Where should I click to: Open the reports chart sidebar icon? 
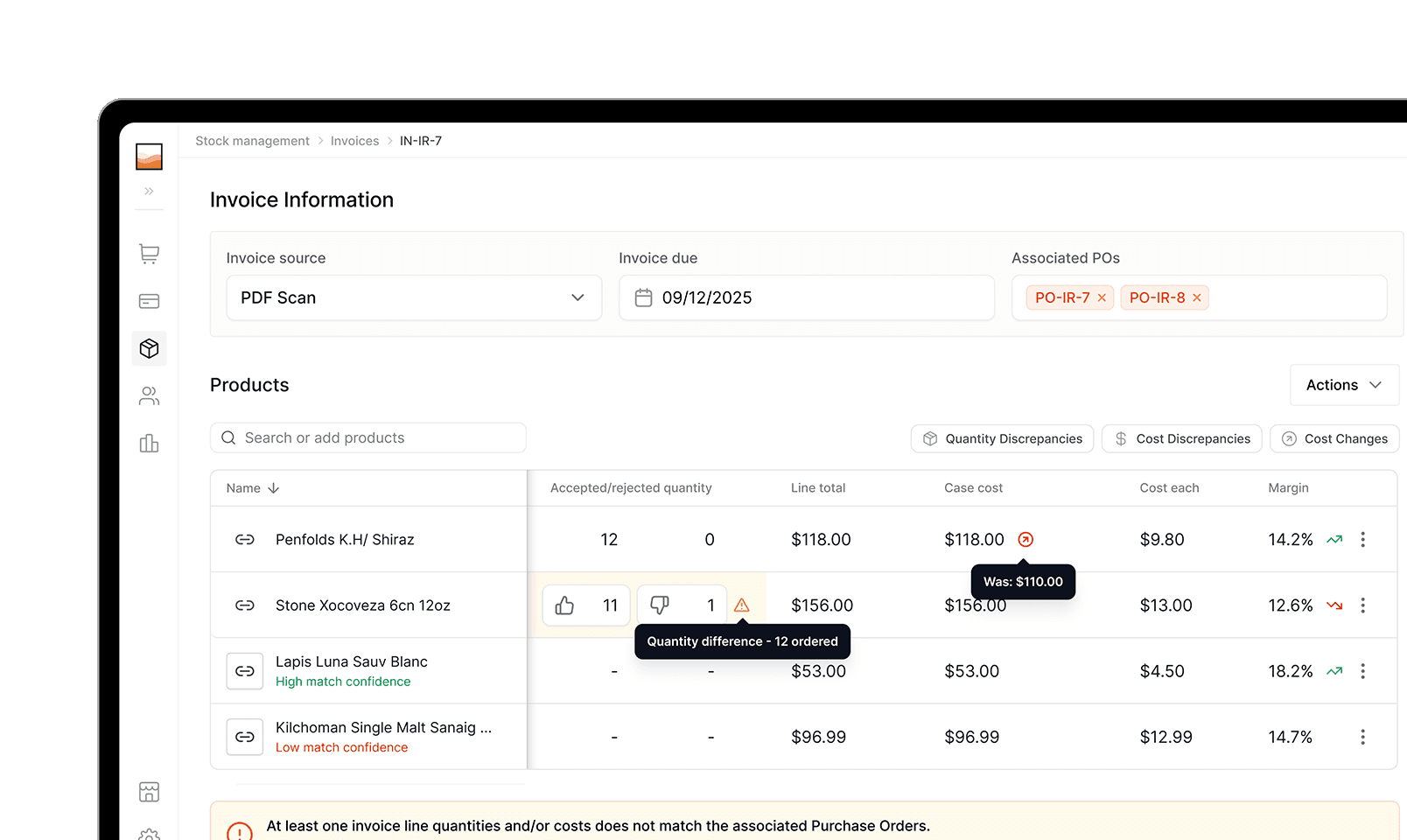tap(149, 444)
